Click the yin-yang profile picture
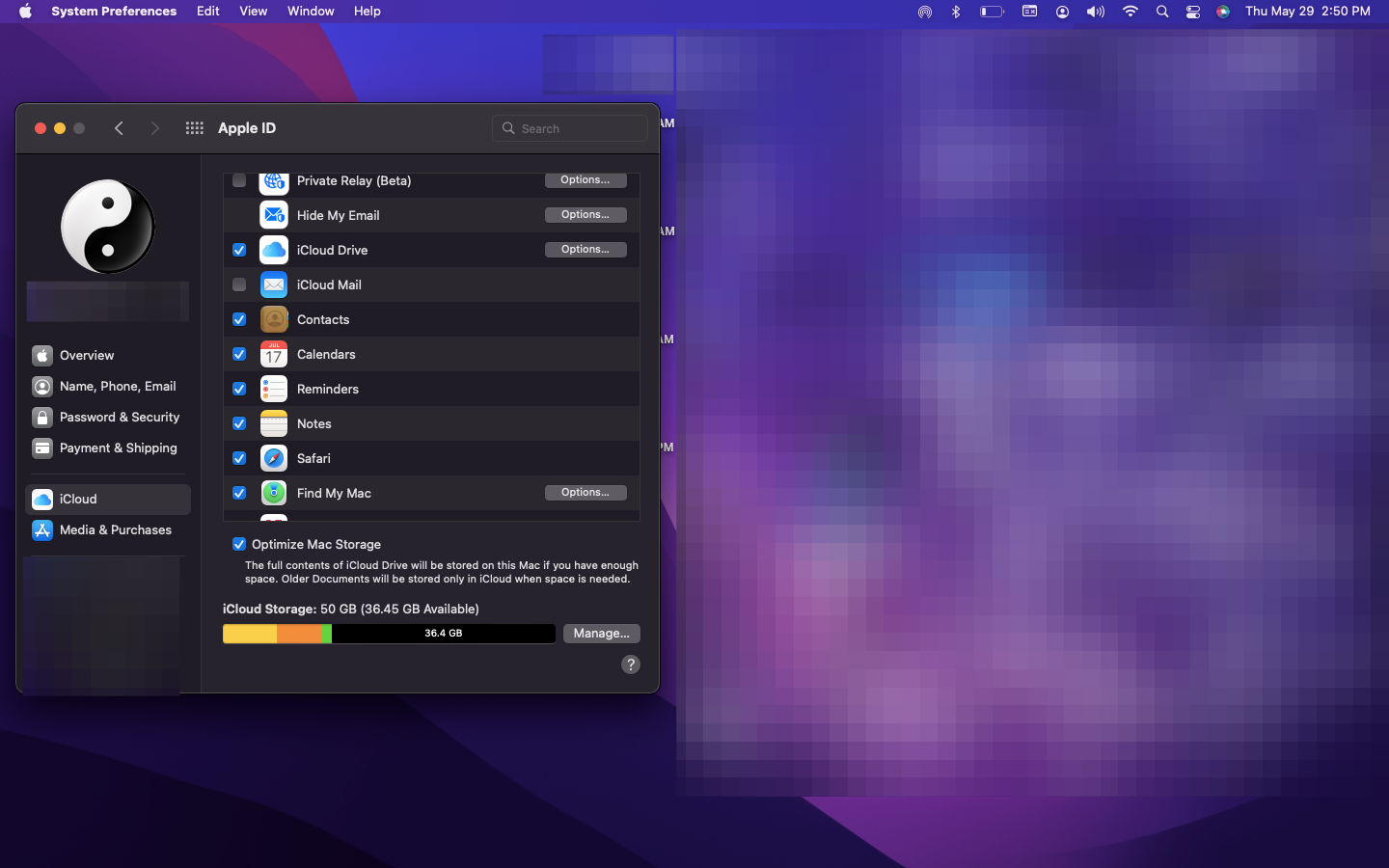The height and width of the screenshot is (868, 1389). 108,227
